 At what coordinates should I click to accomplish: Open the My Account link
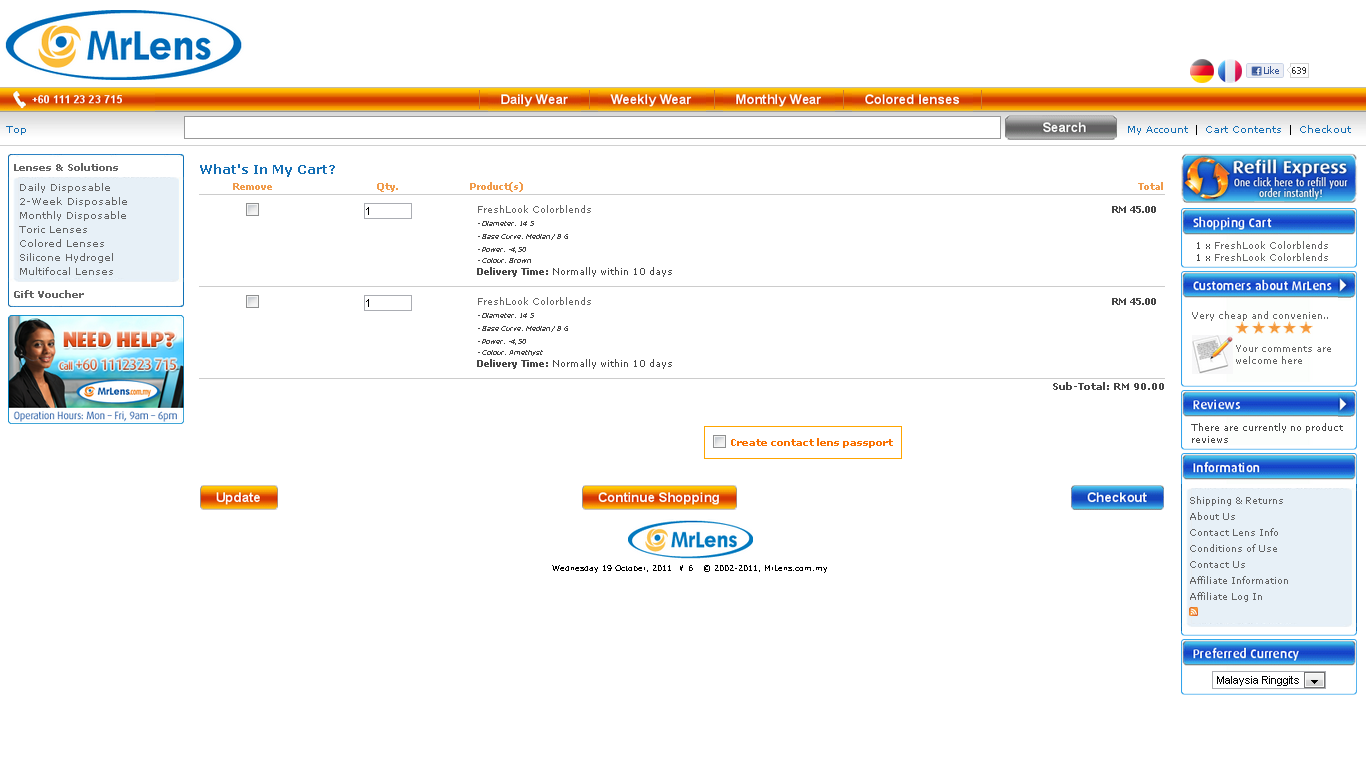pos(1158,129)
